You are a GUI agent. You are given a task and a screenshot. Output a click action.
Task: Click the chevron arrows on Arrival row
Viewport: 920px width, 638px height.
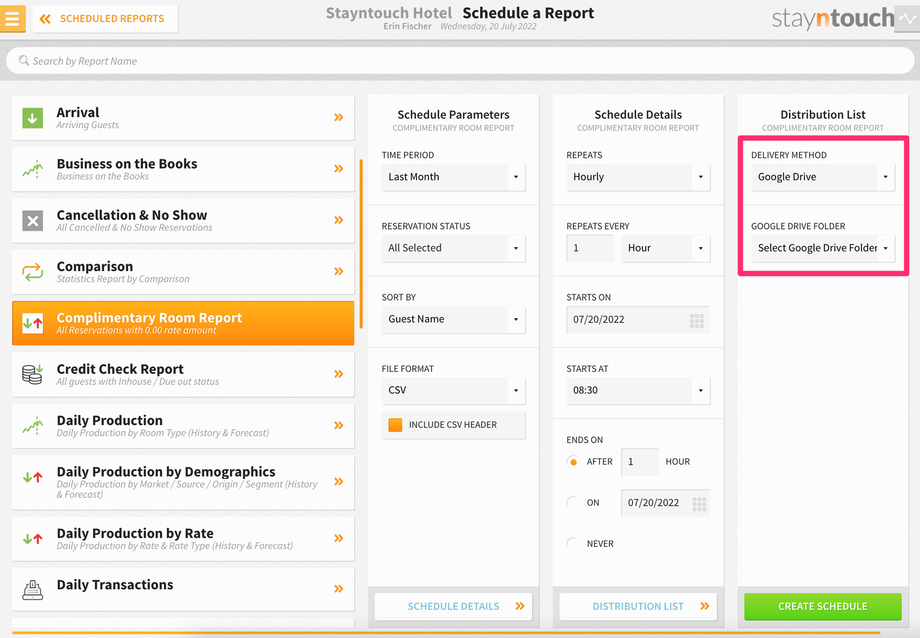[339, 117]
